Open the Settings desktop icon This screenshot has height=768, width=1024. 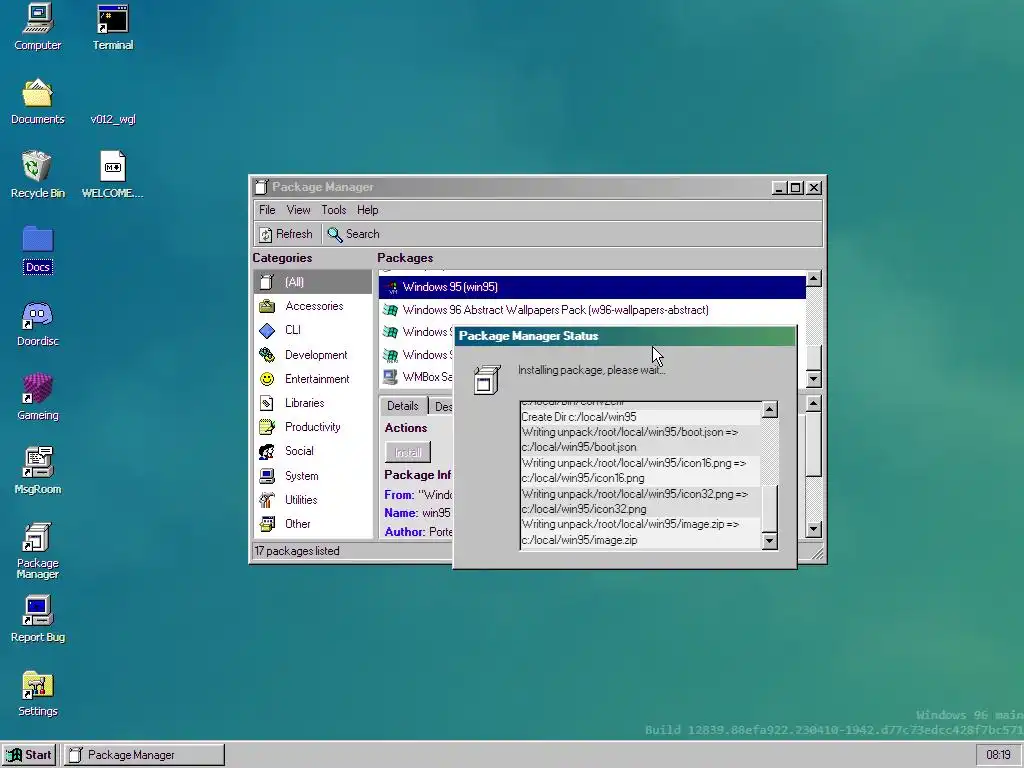pos(37,694)
